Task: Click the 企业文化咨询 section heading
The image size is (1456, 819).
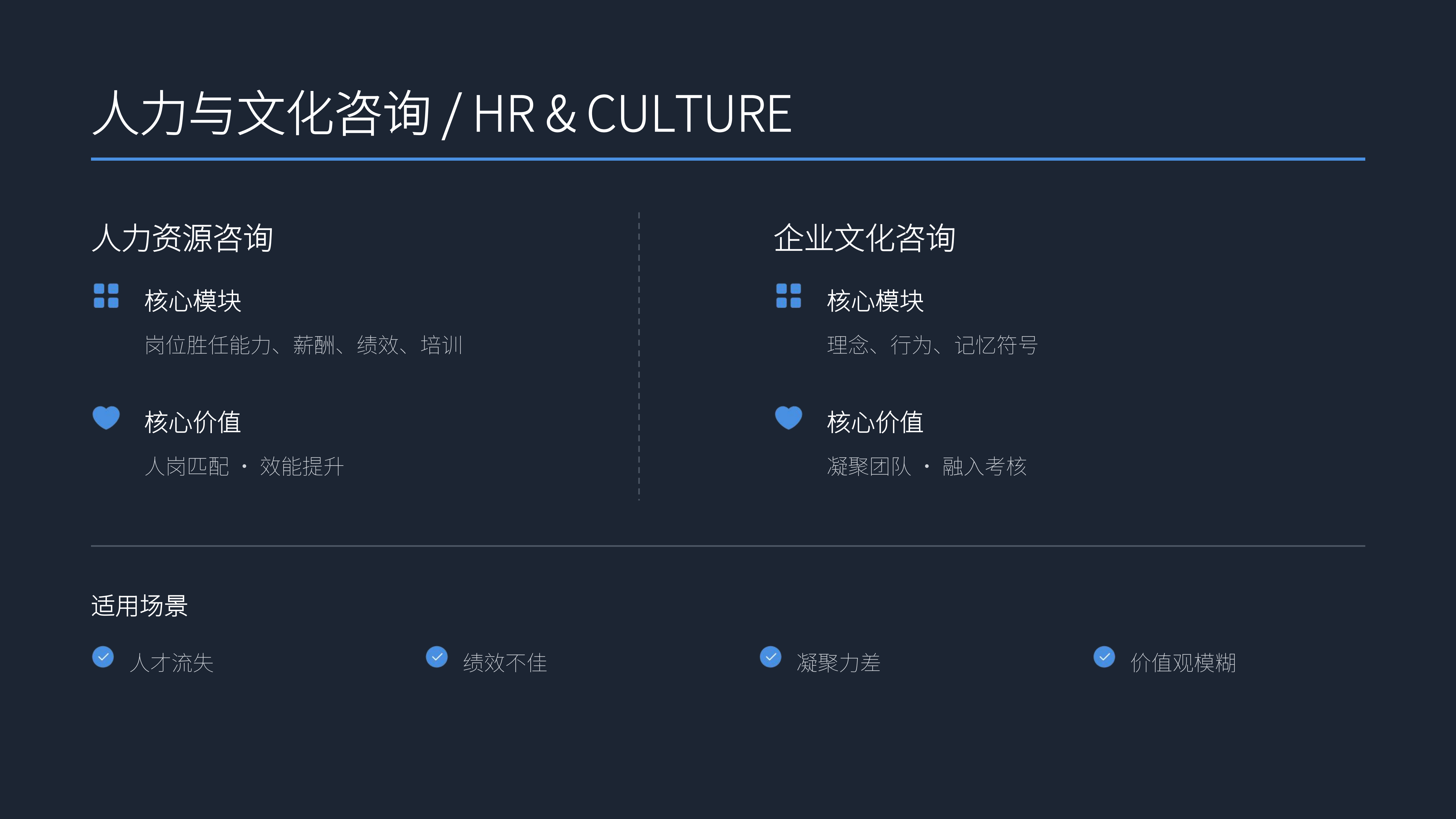Action: click(864, 238)
